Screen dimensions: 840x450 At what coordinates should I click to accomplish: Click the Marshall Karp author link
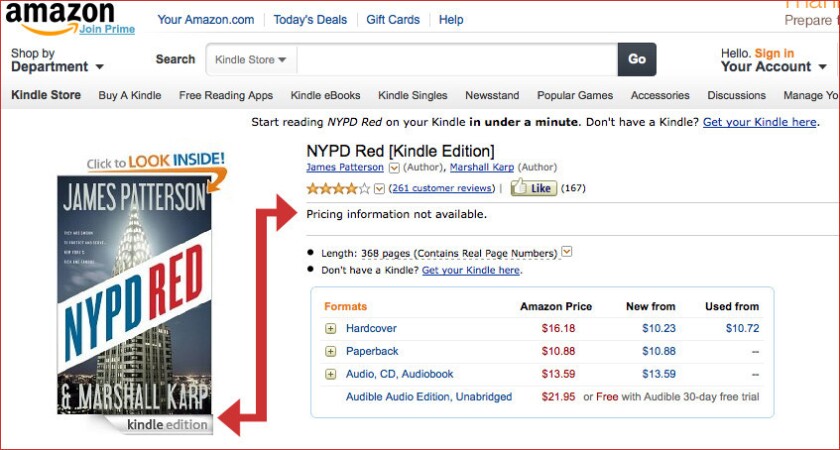coord(482,167)
